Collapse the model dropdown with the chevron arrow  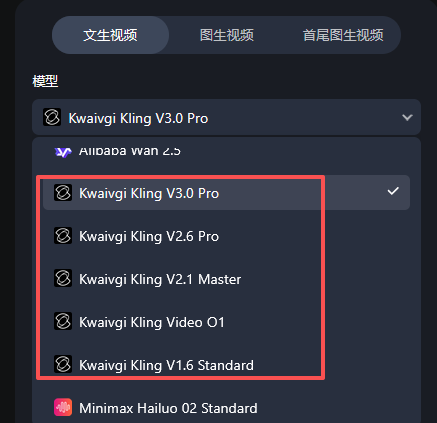407,117
